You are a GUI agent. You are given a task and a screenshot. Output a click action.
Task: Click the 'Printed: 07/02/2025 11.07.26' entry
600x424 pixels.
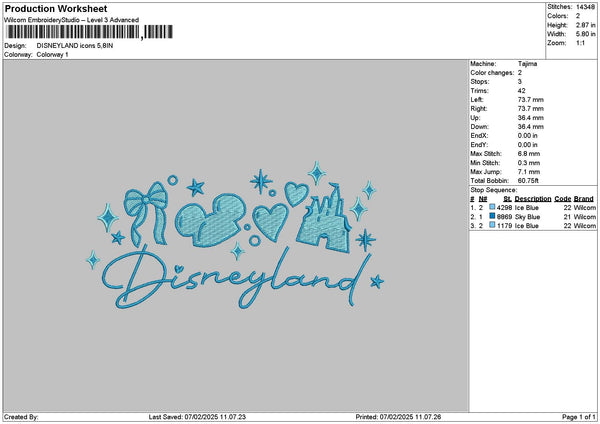398,417
